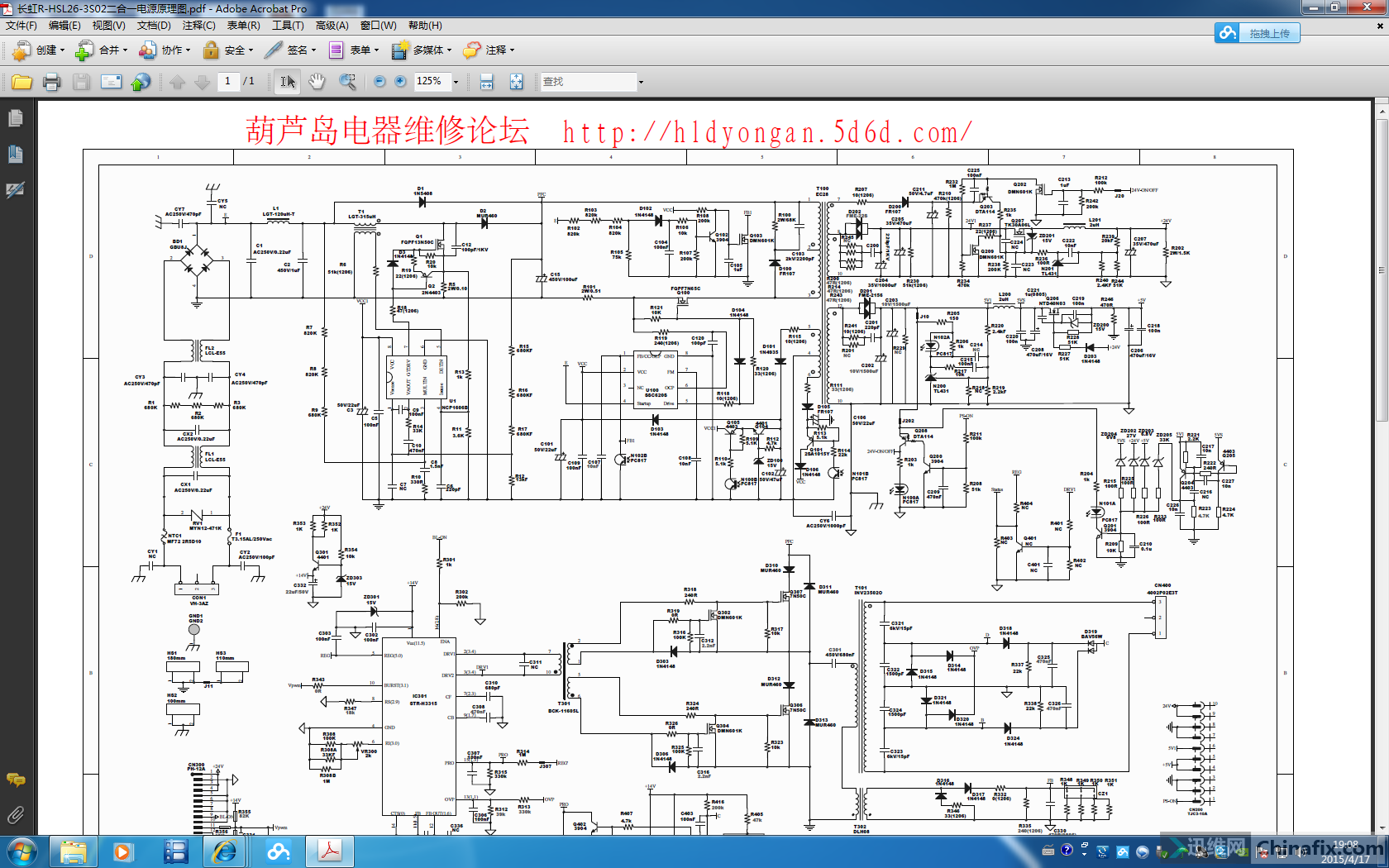Click the 多媒体 (Multimedia) icon
The height and width of the screenshot is (868, 1389).
pyautogui.click(x=400, y=50)
